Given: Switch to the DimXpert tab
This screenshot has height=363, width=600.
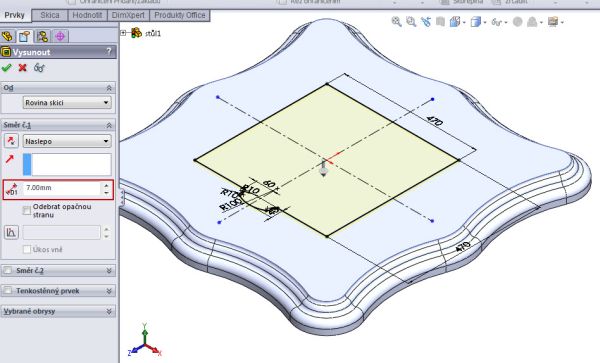Looking at the screenshot, I should (x=128, y=15).
